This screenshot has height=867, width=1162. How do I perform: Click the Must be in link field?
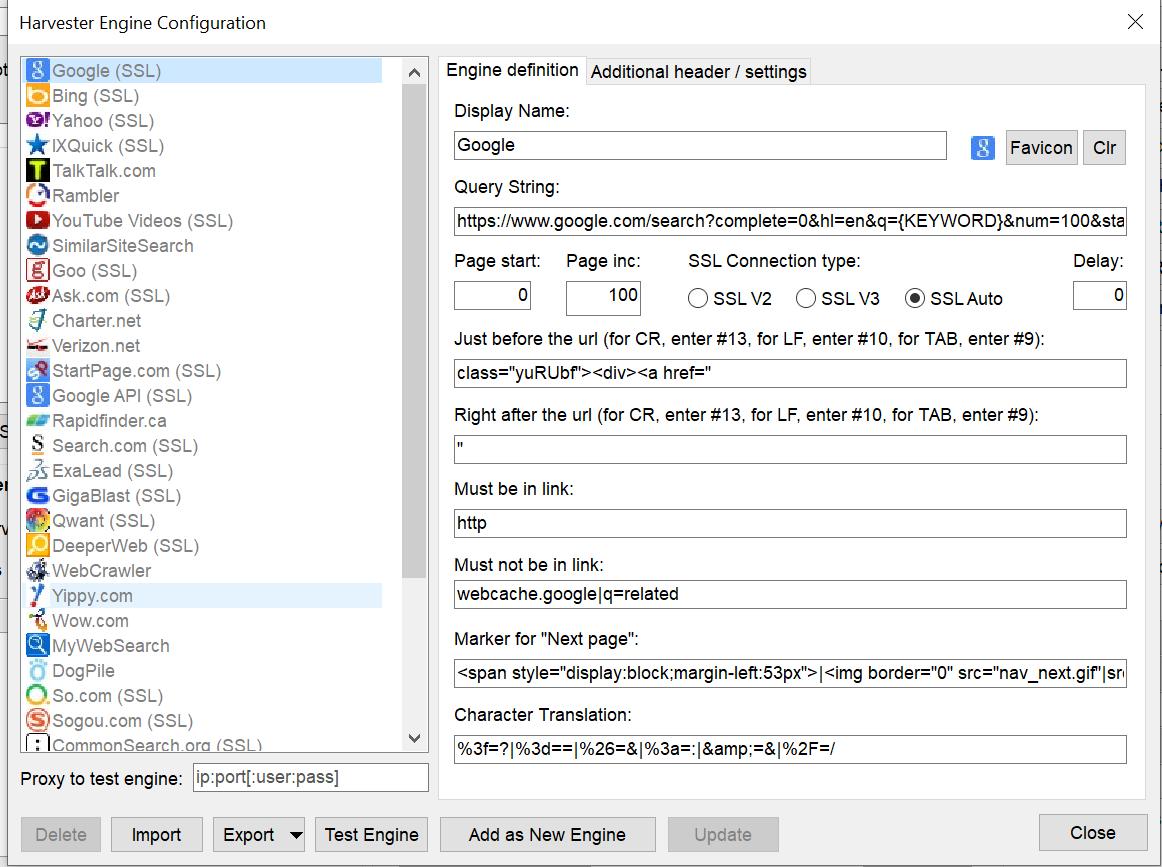790,523
